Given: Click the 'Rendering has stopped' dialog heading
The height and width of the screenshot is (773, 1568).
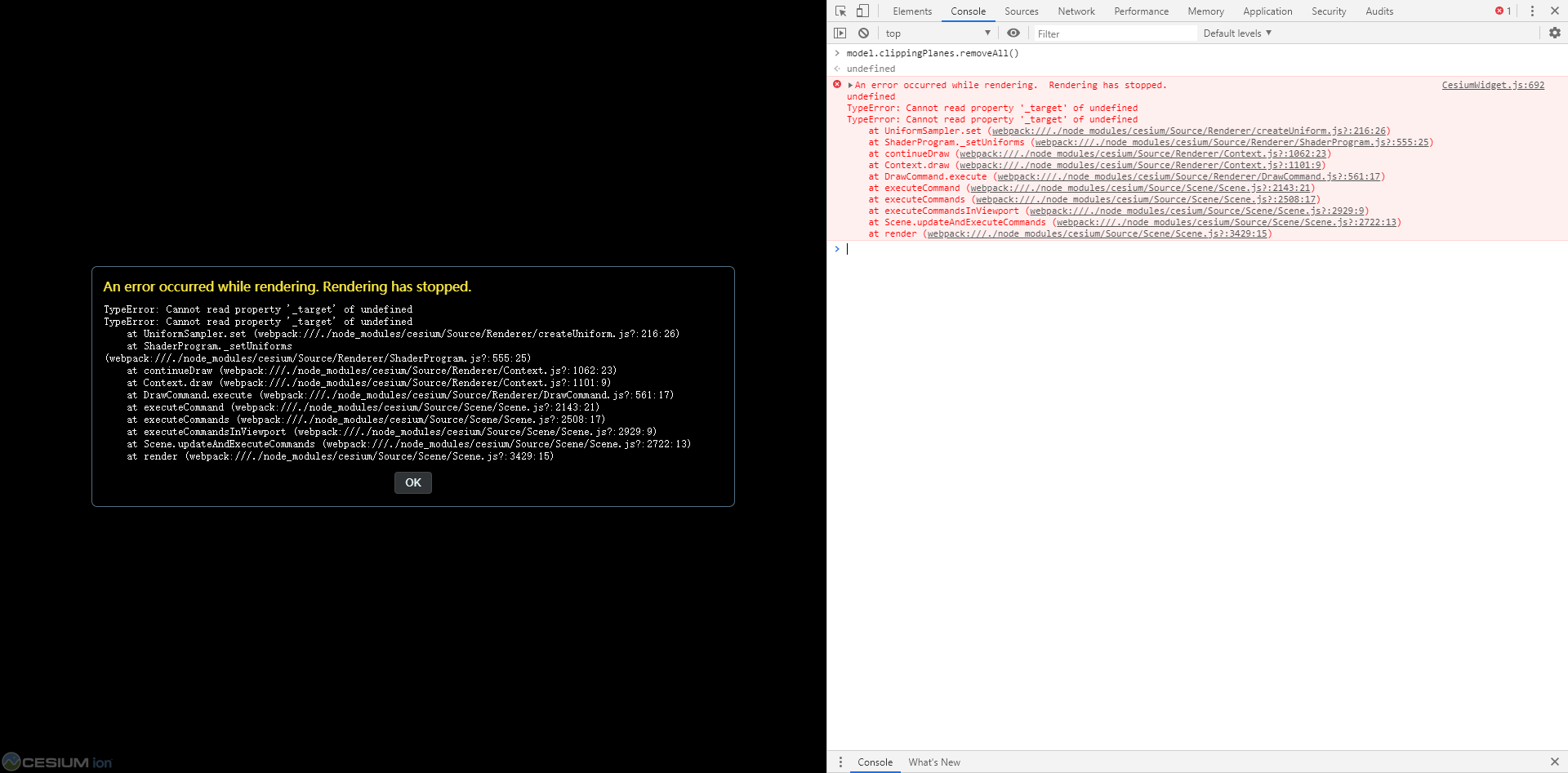Looking at the screenshot, I should pos(287,287).
